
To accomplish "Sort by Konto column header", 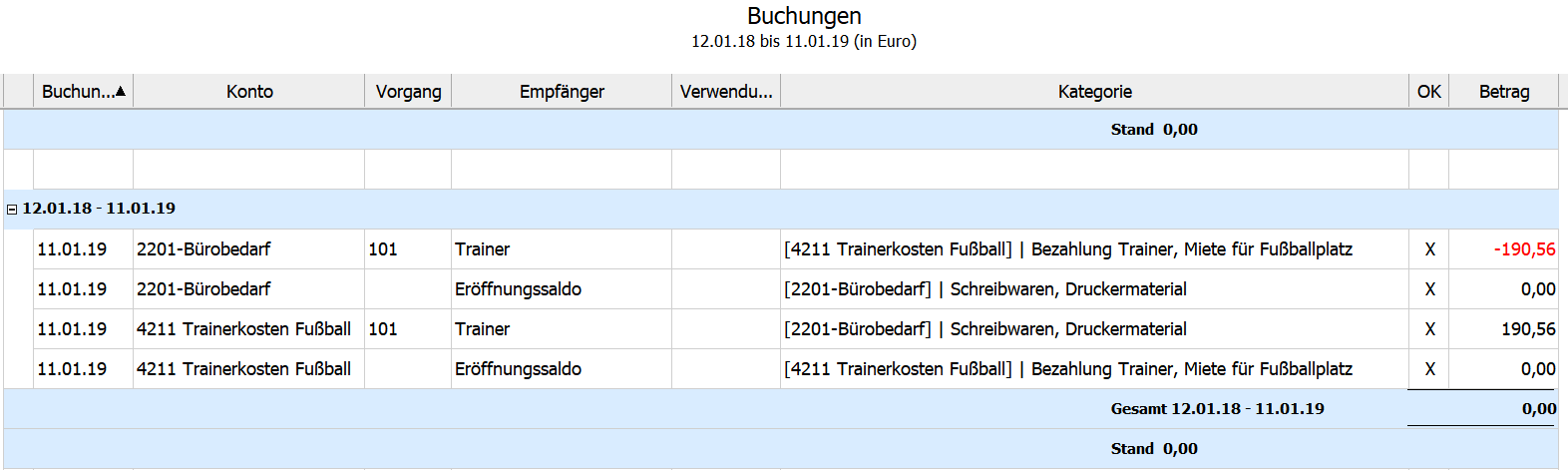I will pos(249,92).
